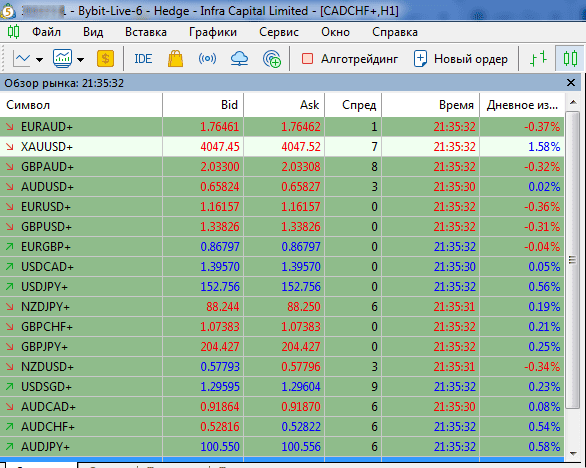This screenshot has width=586, height=468.
Task: Open the indicators chart monitor icon
Action: [x=62, y=59]
